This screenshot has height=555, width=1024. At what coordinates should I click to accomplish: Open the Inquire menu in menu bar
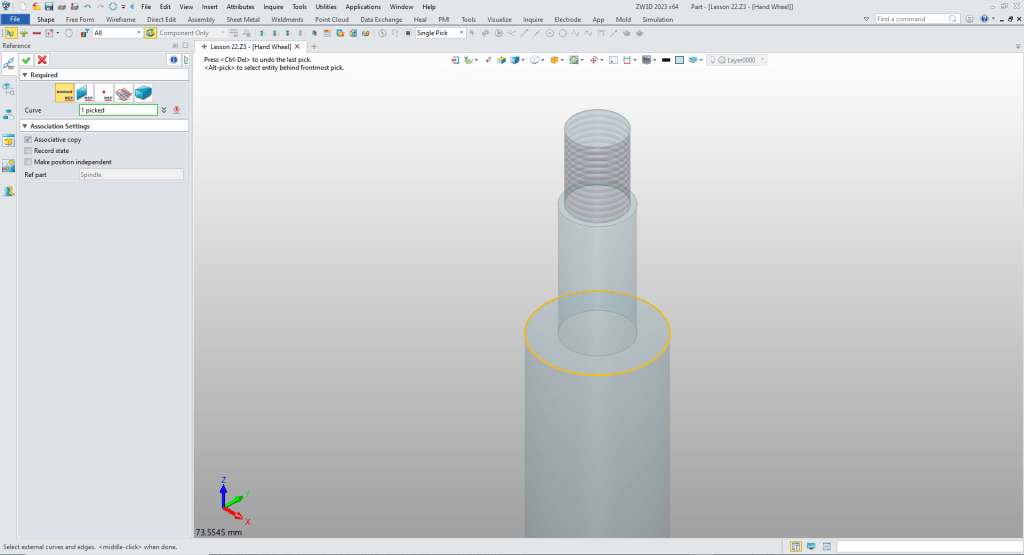click(x=273, y=6)
